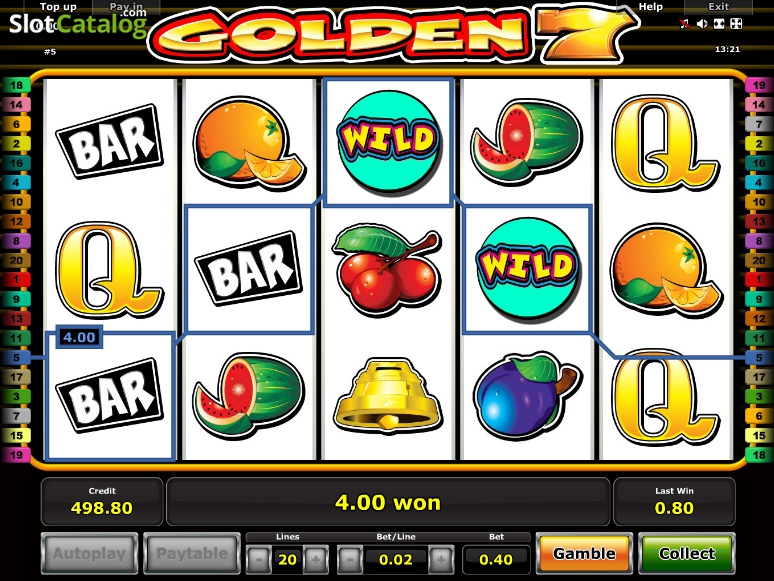Click the green Collect button
The image size is (774, 581).
point(687,553)
